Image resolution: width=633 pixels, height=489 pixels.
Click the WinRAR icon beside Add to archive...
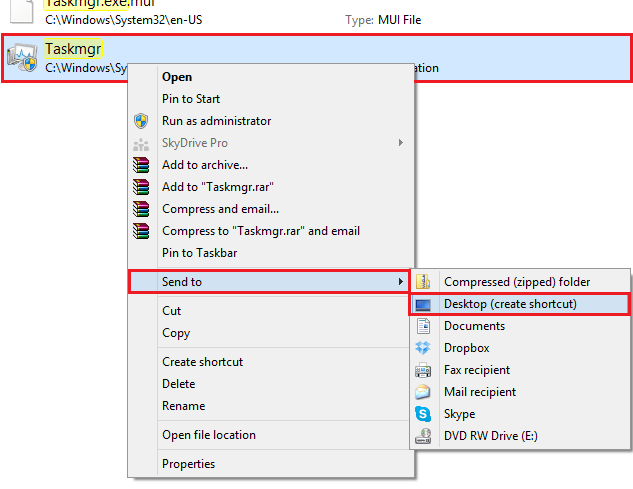141,165
